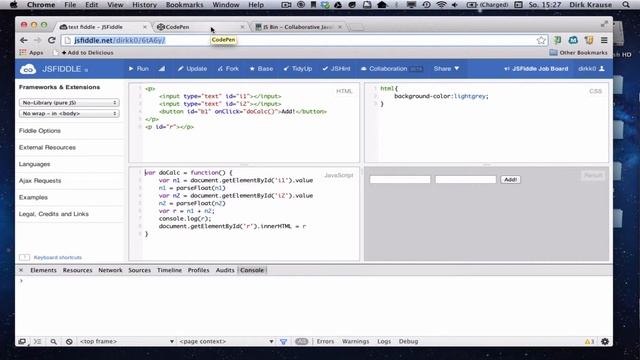Open Spotlight search in the menu bar

pyautogui.click(x=626, y=5)
